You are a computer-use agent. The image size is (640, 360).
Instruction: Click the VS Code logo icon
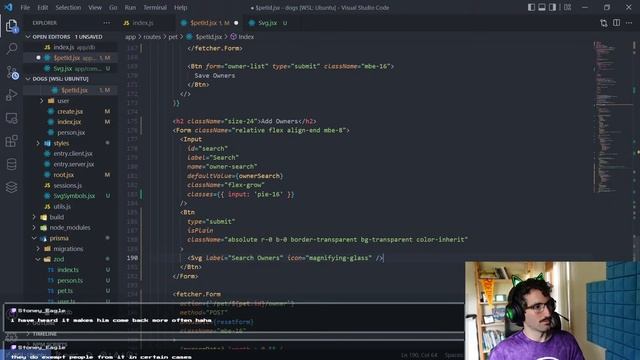pyautogui.click(x=8, y=7)
